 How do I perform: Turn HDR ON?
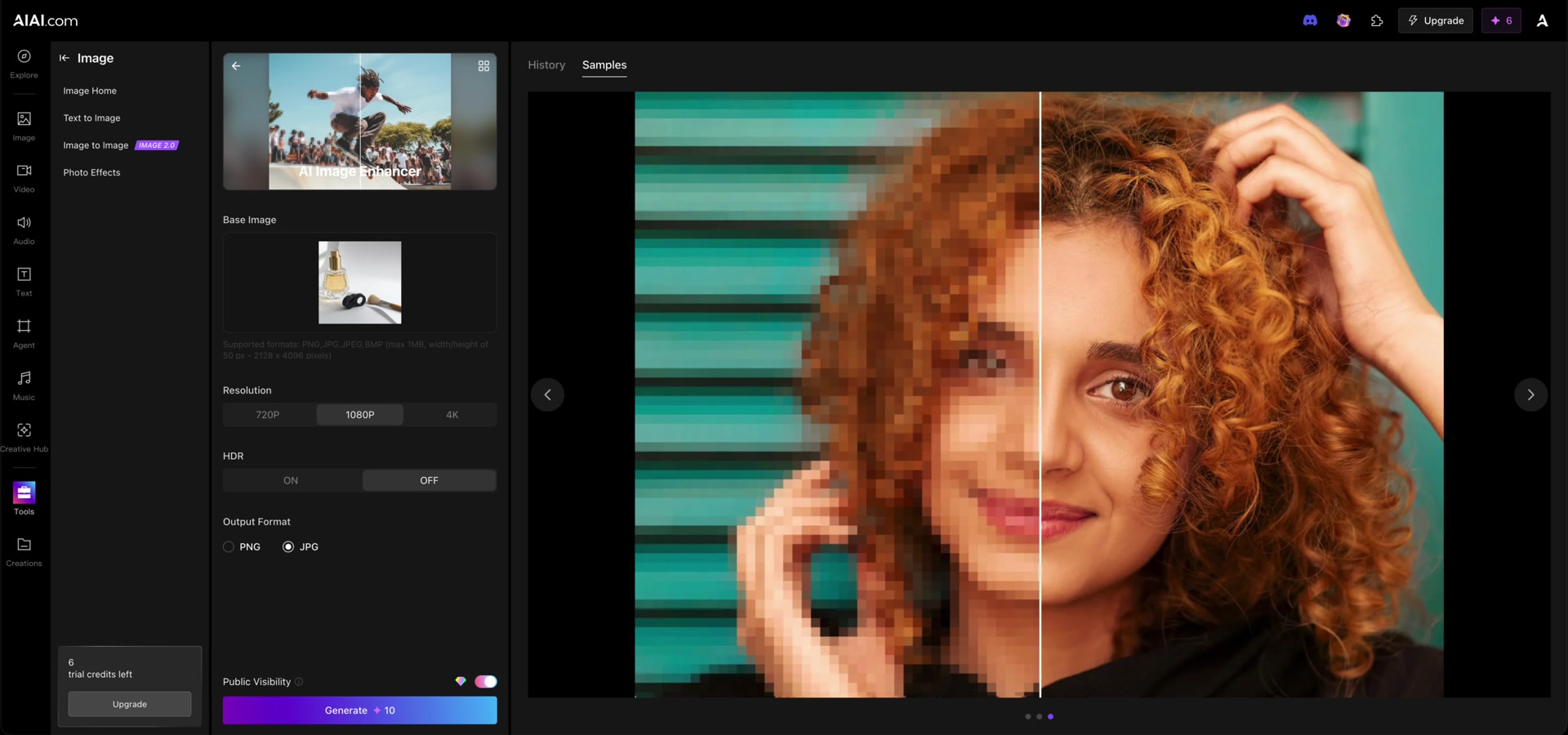tap(291, 480)
